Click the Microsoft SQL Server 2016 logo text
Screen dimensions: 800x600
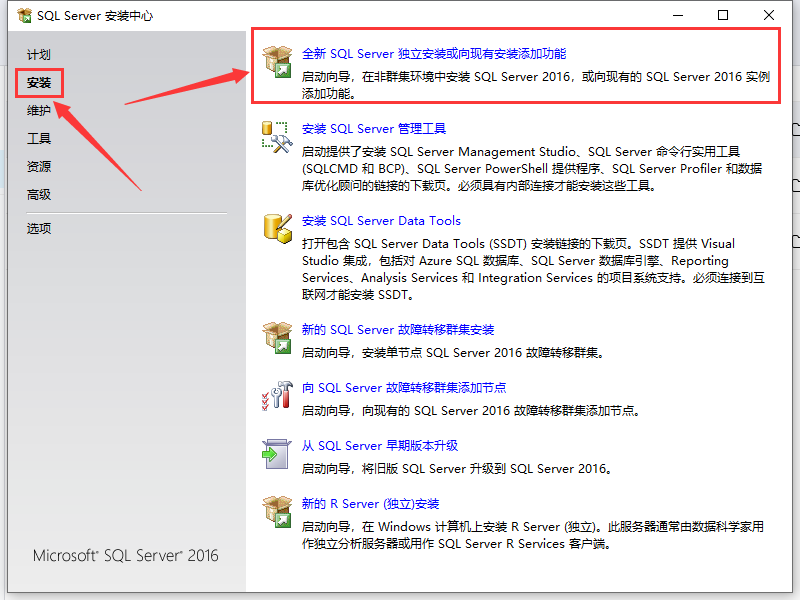[x=124, y=557]
